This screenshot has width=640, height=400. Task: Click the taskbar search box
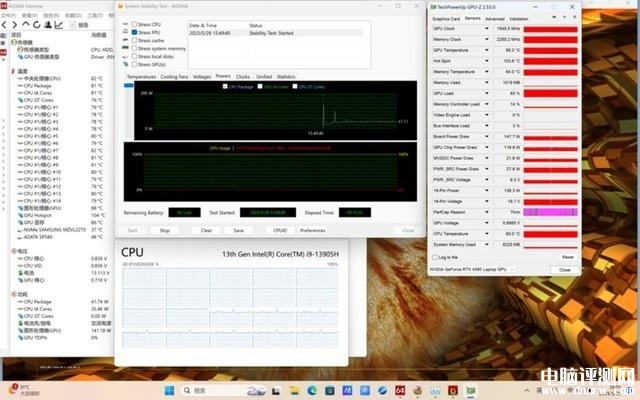tap(223, 391)
